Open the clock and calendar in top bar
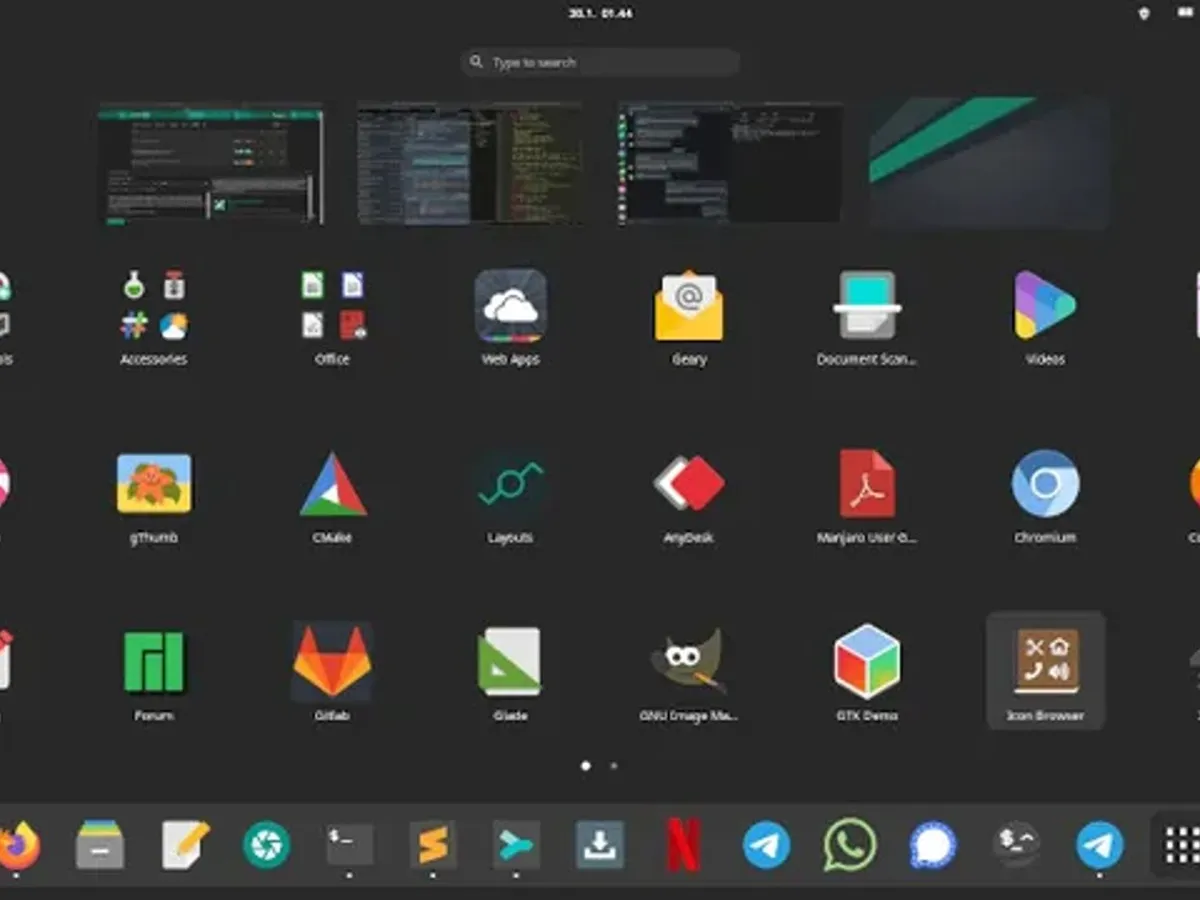The height and width of the screenshot is (900, 1200). coord(600,13)
